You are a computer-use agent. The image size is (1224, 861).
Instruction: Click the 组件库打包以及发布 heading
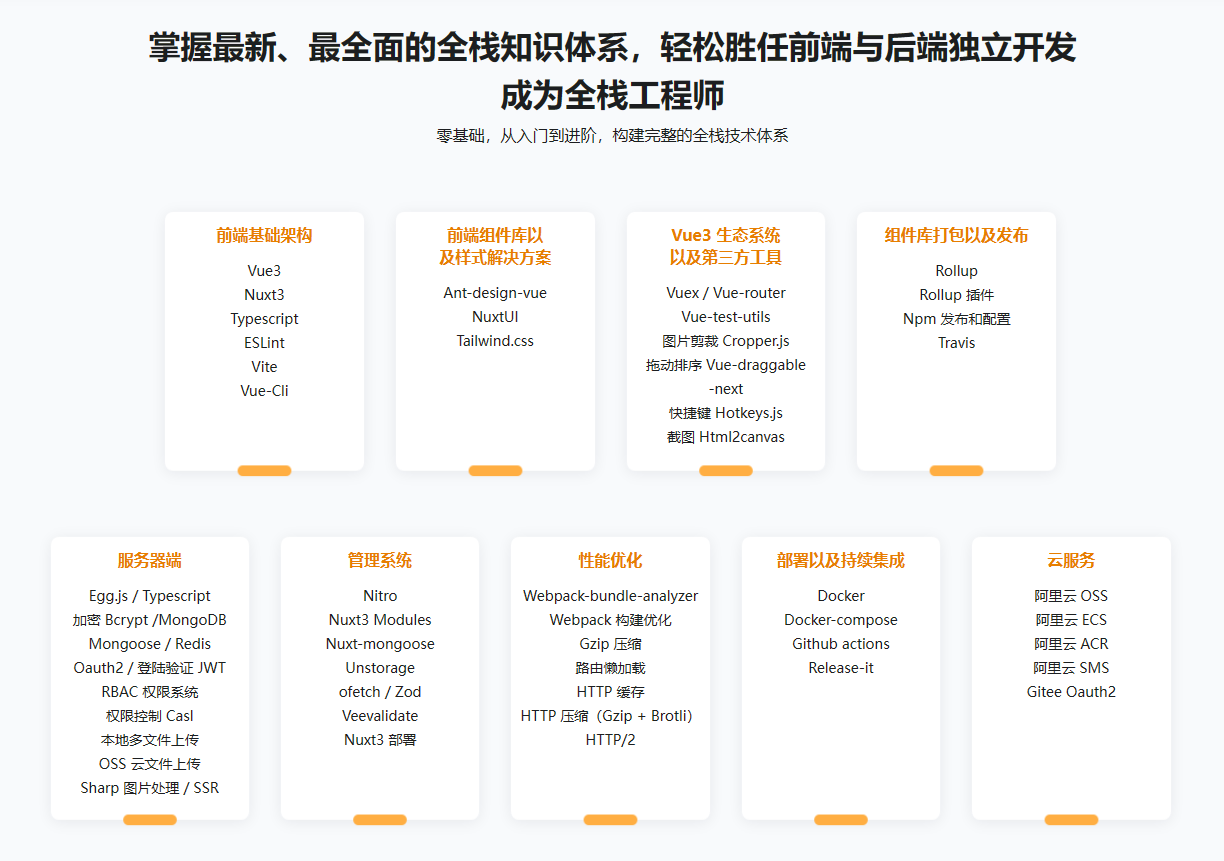(956, 236)
